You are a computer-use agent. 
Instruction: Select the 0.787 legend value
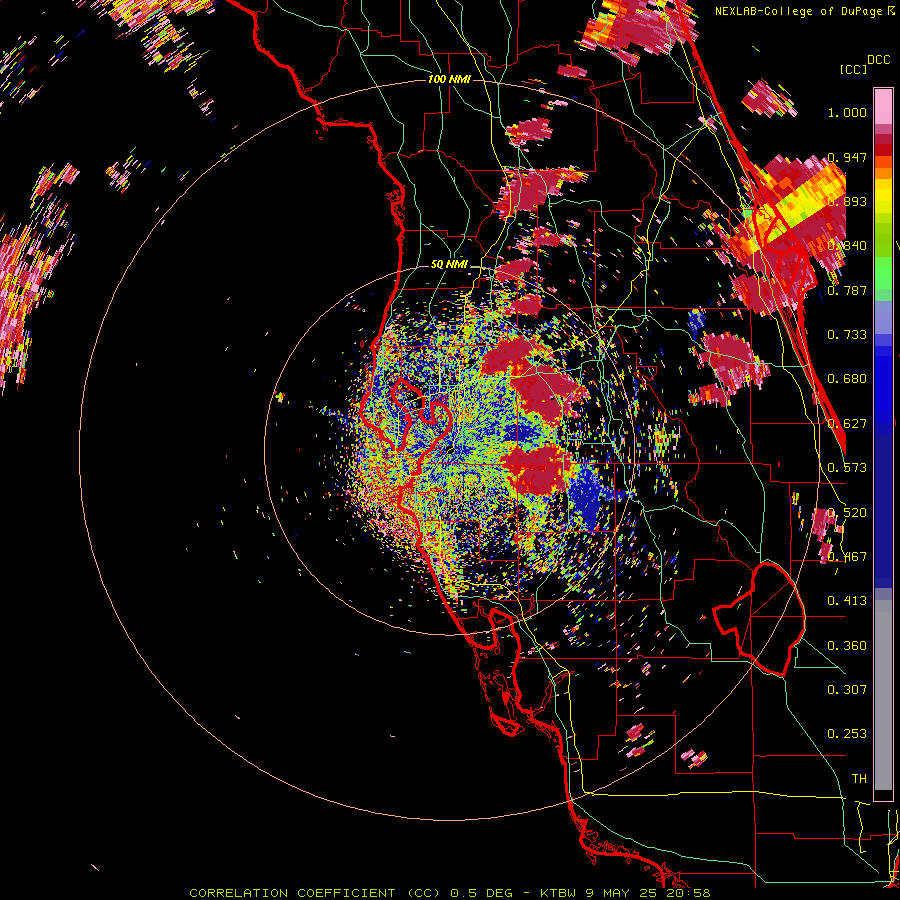point(847,290)
